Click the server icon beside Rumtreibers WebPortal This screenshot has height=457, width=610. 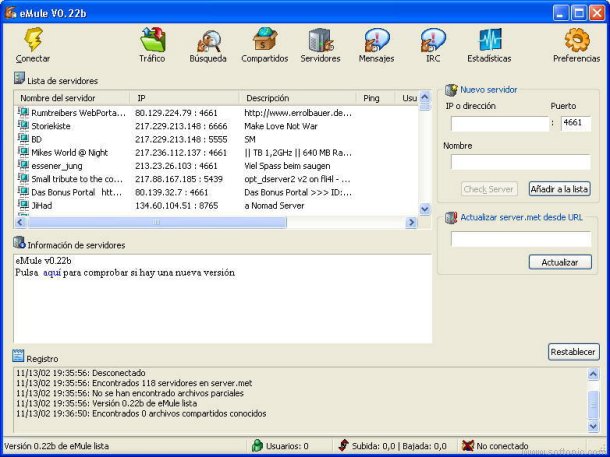(23, 112)
